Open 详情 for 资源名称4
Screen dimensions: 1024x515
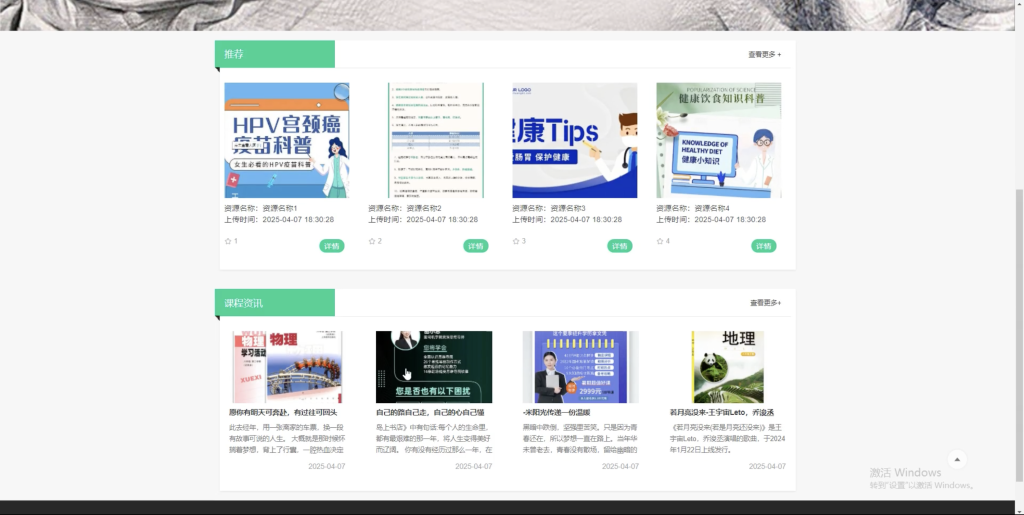coord(763,246)
